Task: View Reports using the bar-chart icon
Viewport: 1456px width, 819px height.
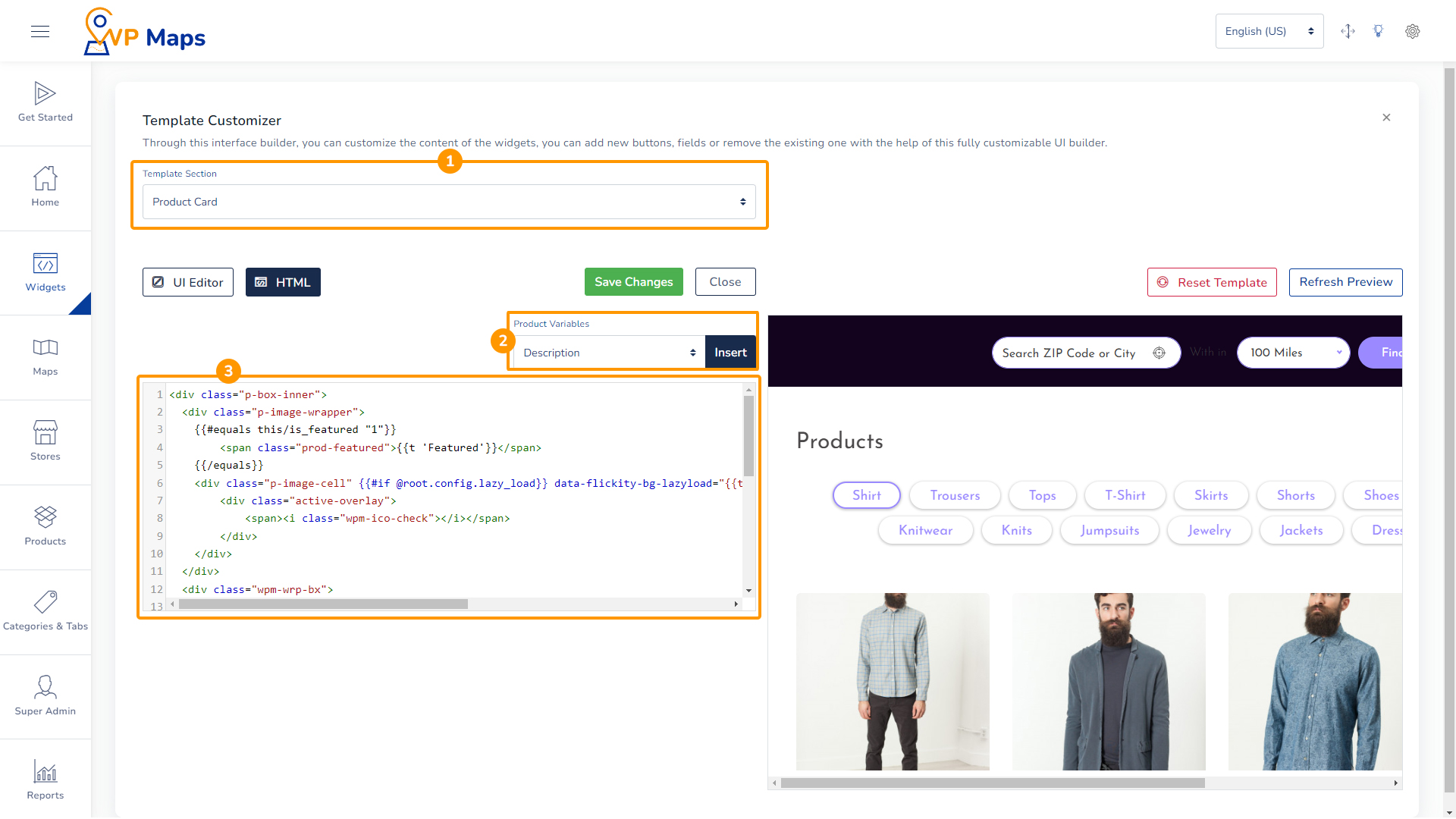Action: [x=45, y=777]
